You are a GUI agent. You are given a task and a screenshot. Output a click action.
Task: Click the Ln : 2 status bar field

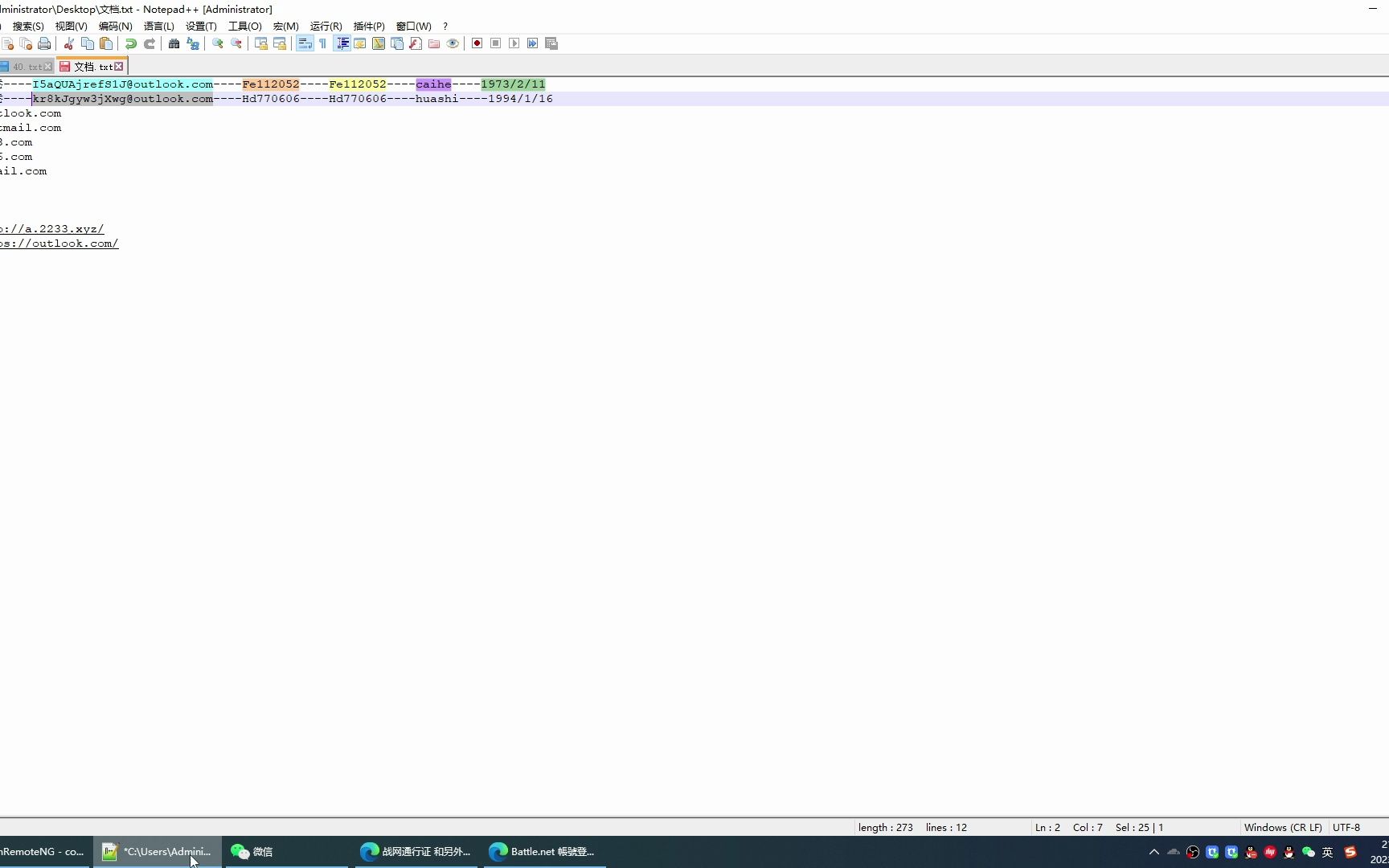click(x=1047, y=827)
